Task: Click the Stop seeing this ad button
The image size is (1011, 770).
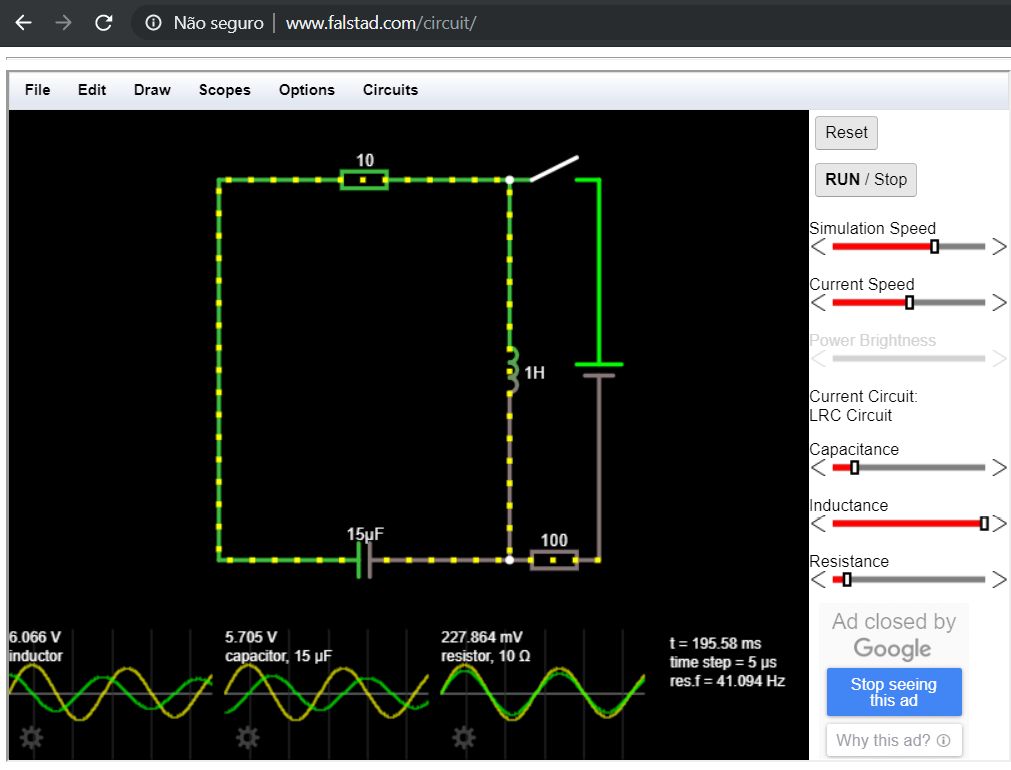Action: (893, 692)
